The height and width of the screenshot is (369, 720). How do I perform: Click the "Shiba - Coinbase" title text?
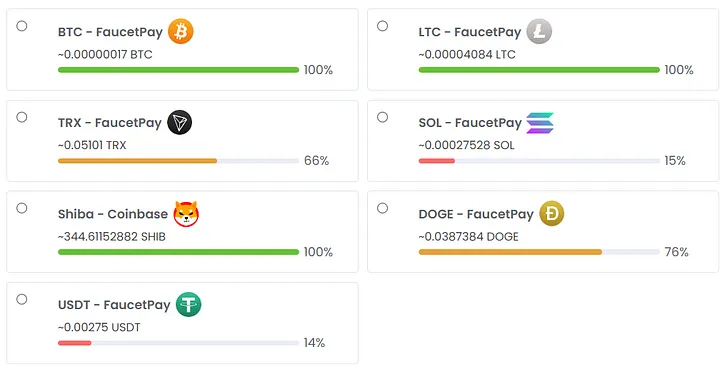[113, 214]
